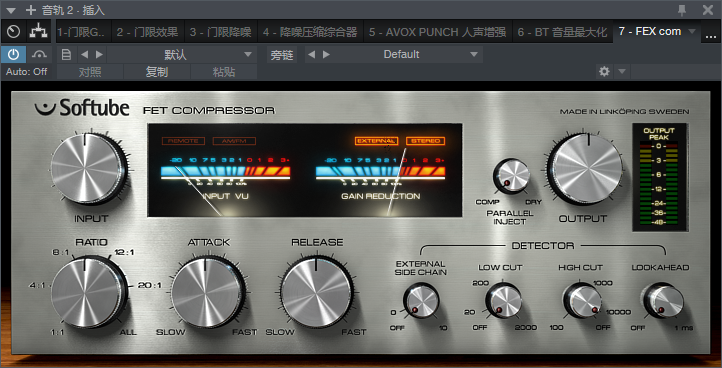Pin the plugin window with pin icon
This screenshot has width=722, height=368.
tap(683, 10)
